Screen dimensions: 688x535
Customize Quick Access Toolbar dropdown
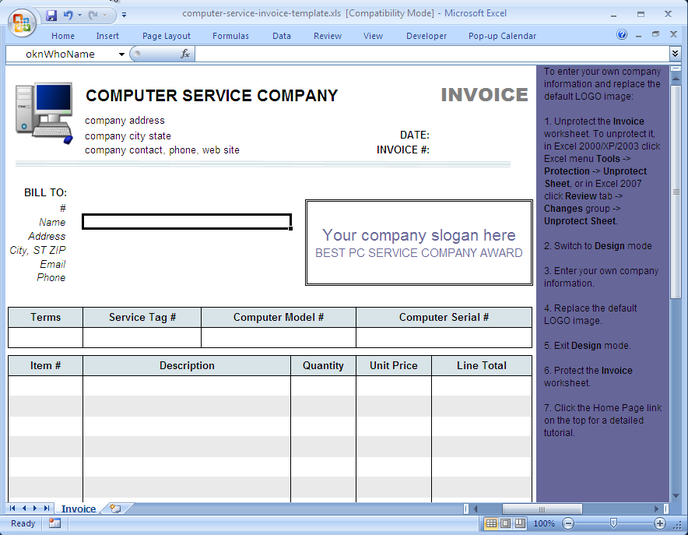click(x=124, y=15)
